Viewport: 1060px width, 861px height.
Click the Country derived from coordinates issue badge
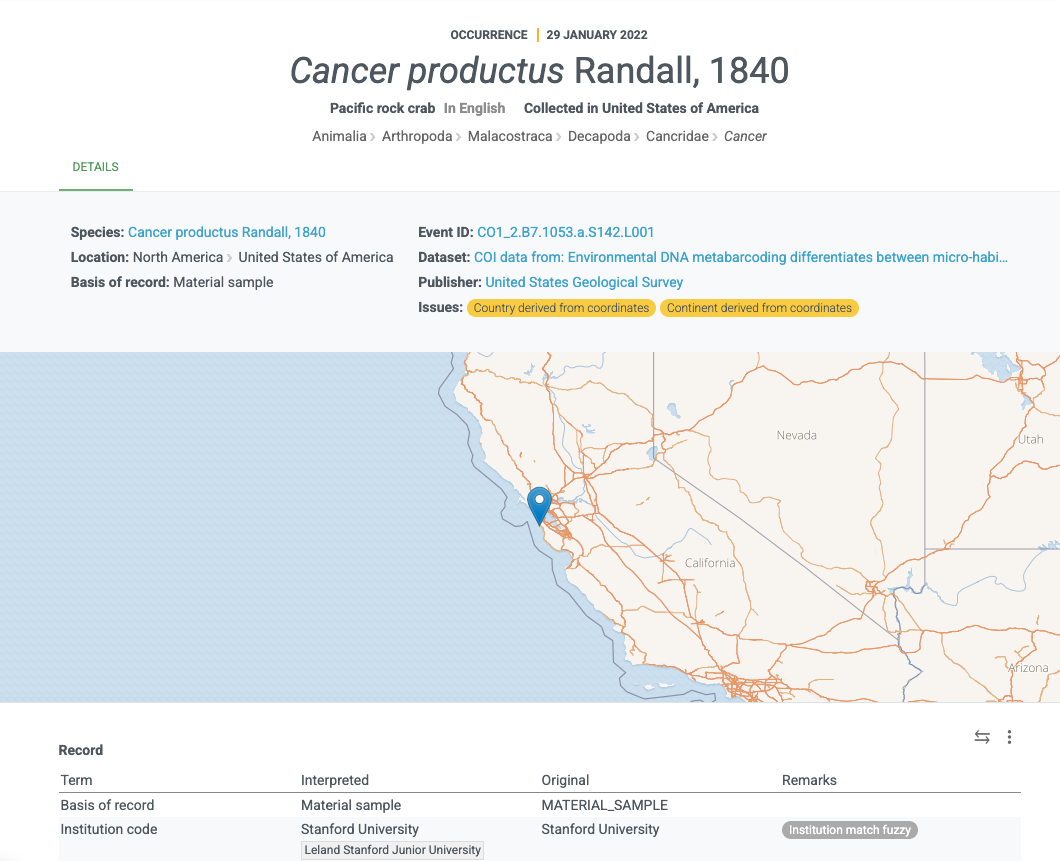tap(562, 308)
